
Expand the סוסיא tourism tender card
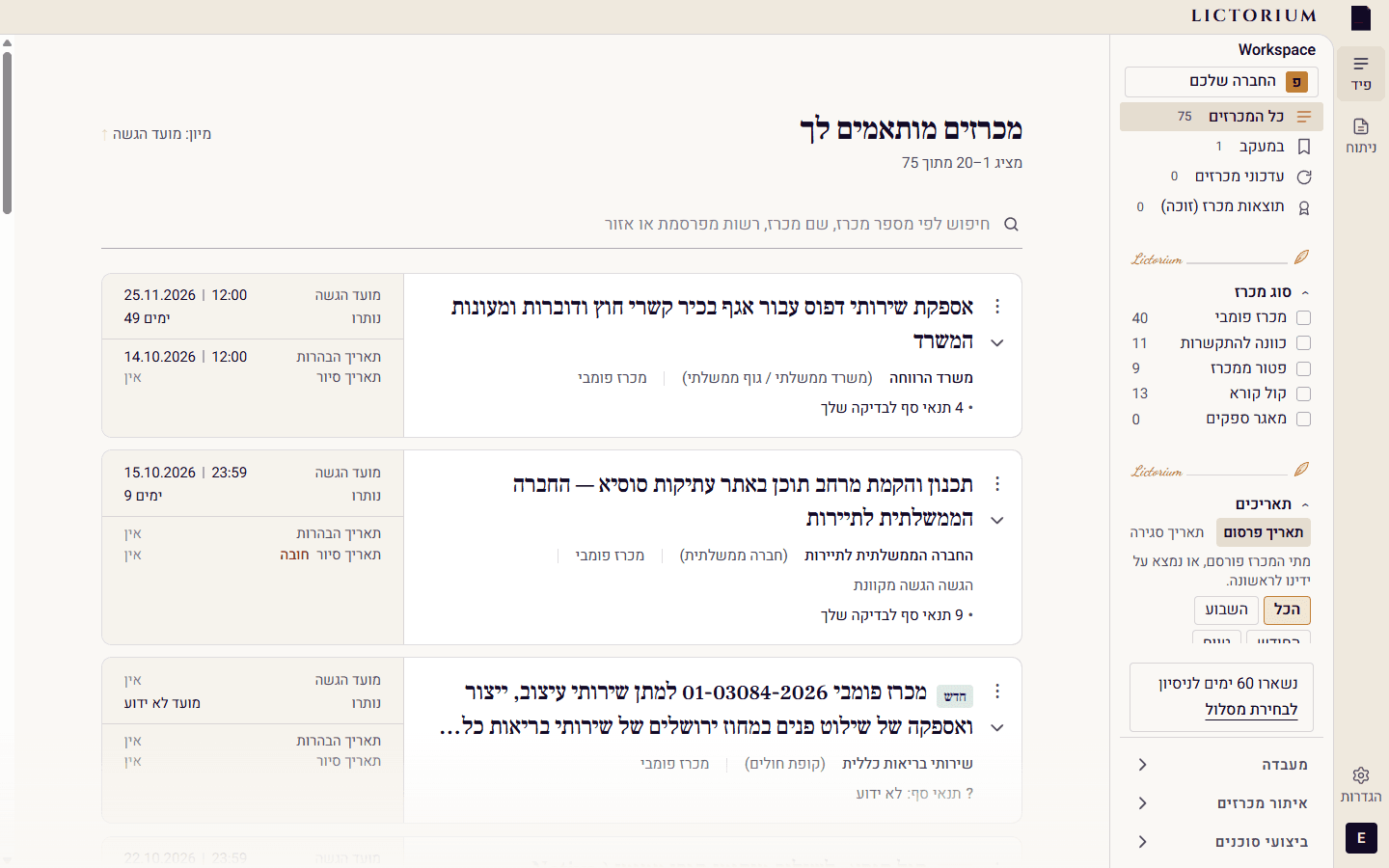coord(997,520)
